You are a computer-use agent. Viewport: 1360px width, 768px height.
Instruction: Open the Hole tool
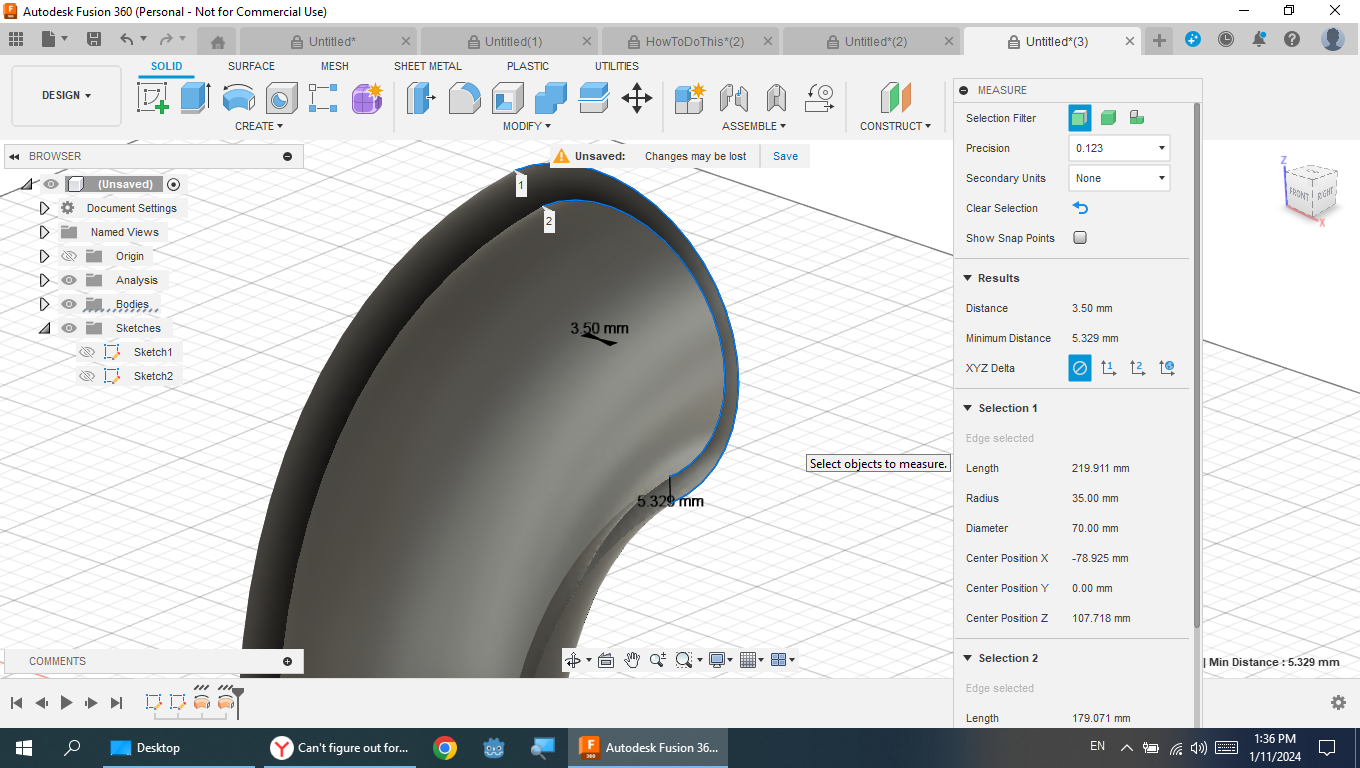coord(281,98)
